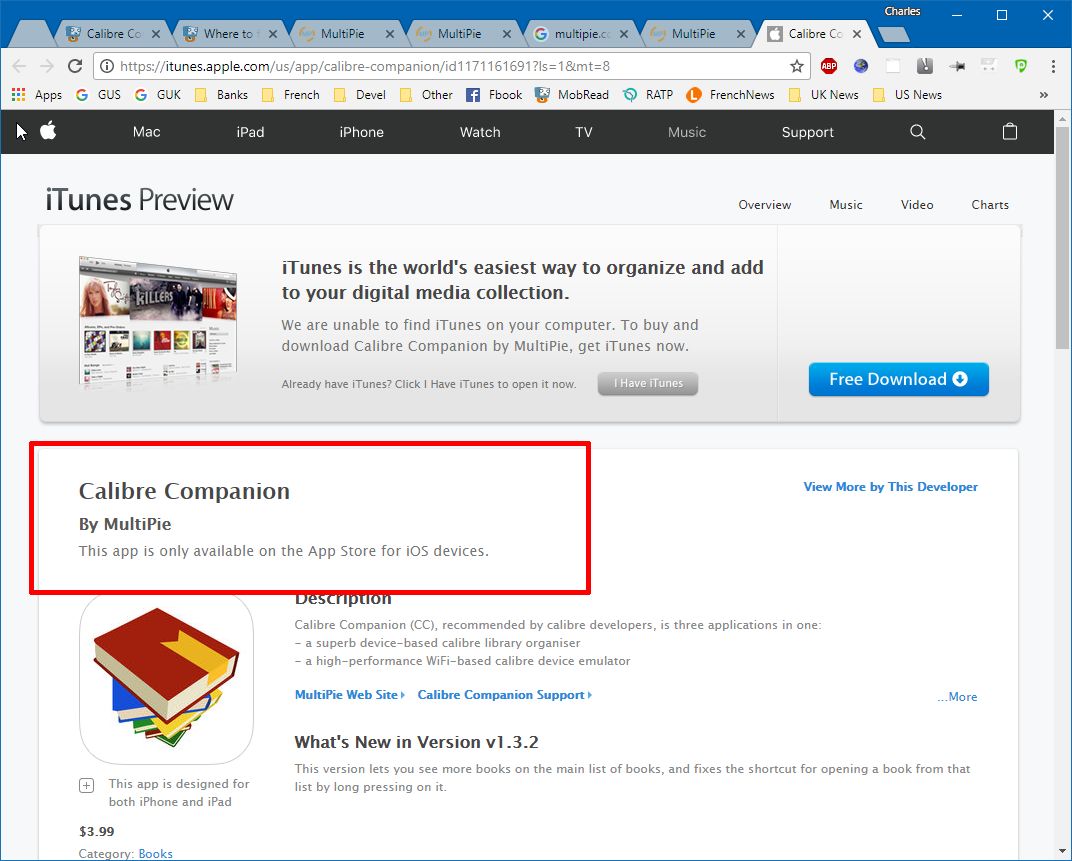1072x861 pixels.
Task: Open the Support section
Action: point(807,132)
